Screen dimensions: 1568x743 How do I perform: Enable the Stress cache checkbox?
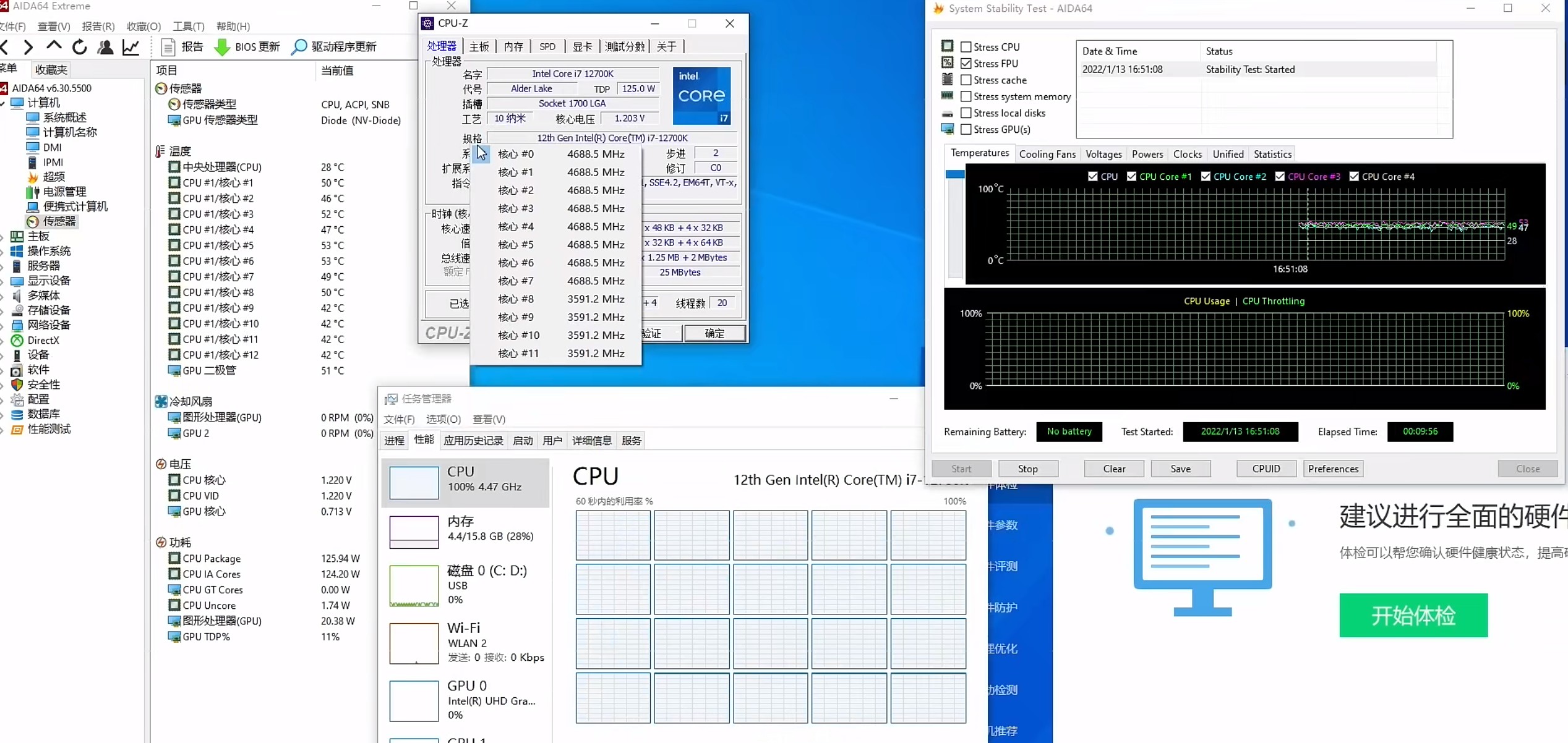point(966,80)
